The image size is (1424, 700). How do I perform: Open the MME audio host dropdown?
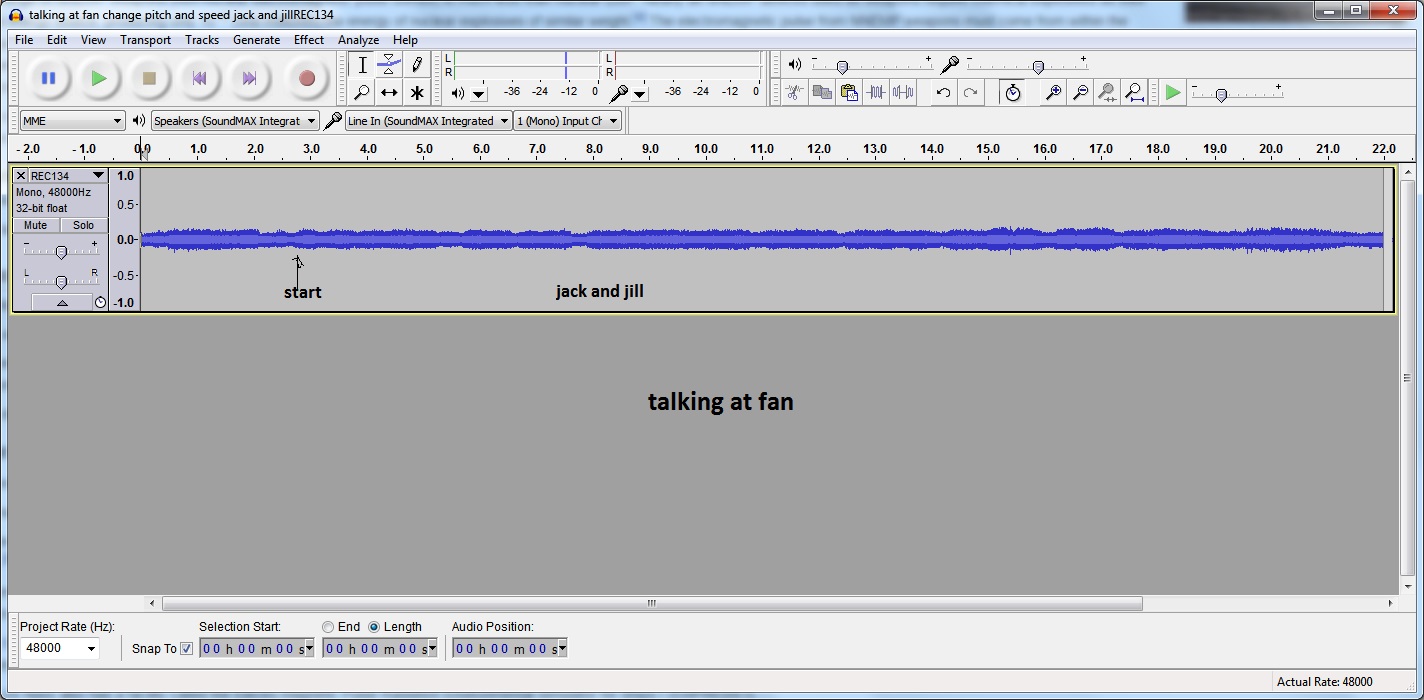click(72, 121)
